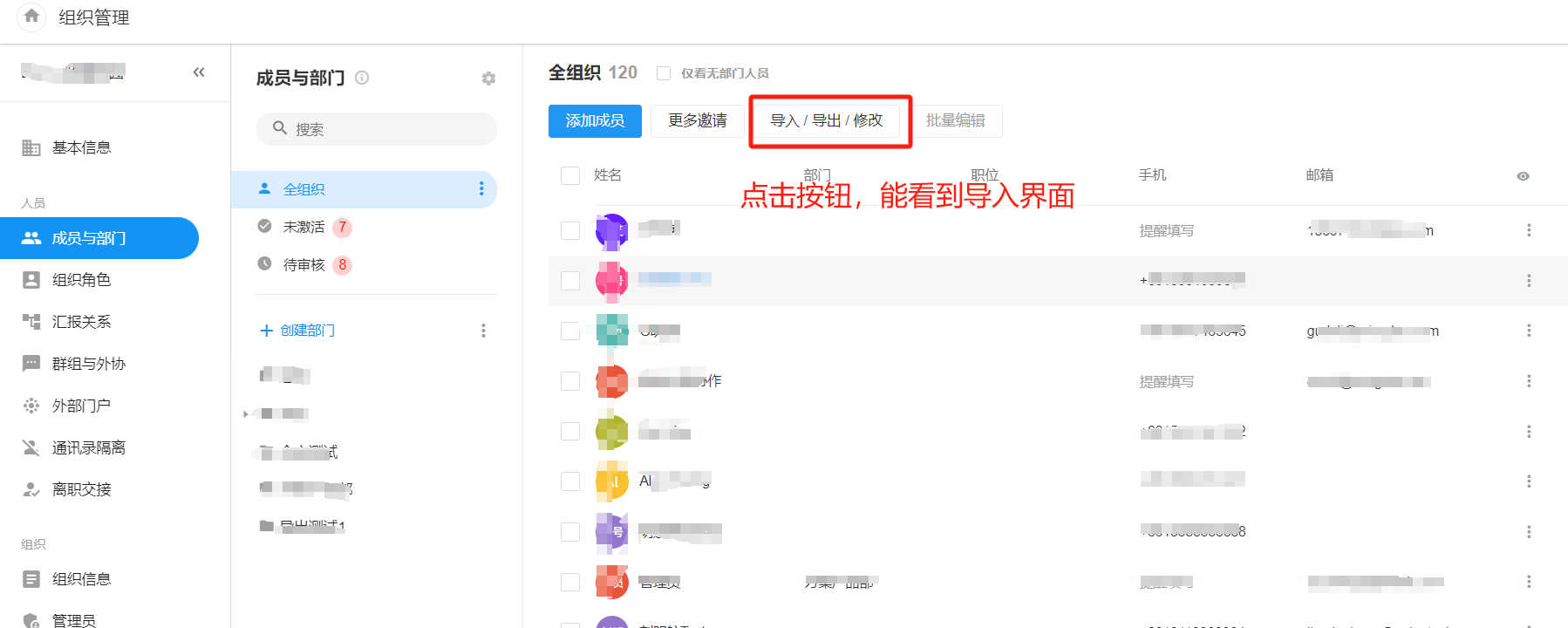Click the orange-red avatar showing 员
The width and height of the screenshot is (1568, 628).
612,582
